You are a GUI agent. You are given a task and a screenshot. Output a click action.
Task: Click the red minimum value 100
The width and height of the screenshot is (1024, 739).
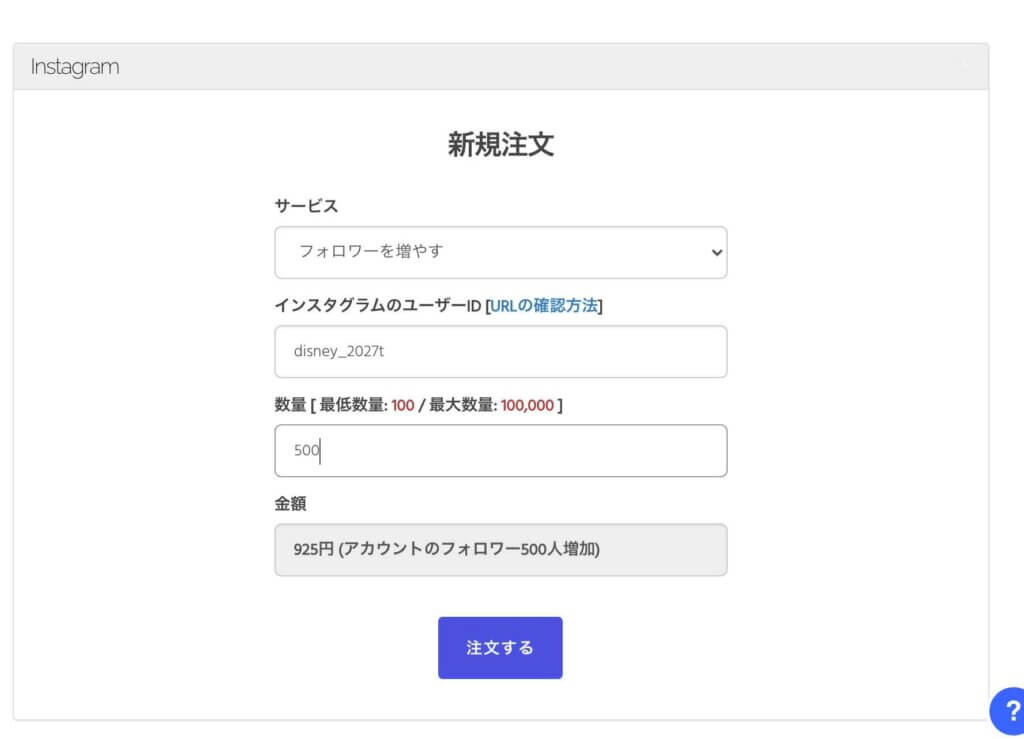pos(403,405)
